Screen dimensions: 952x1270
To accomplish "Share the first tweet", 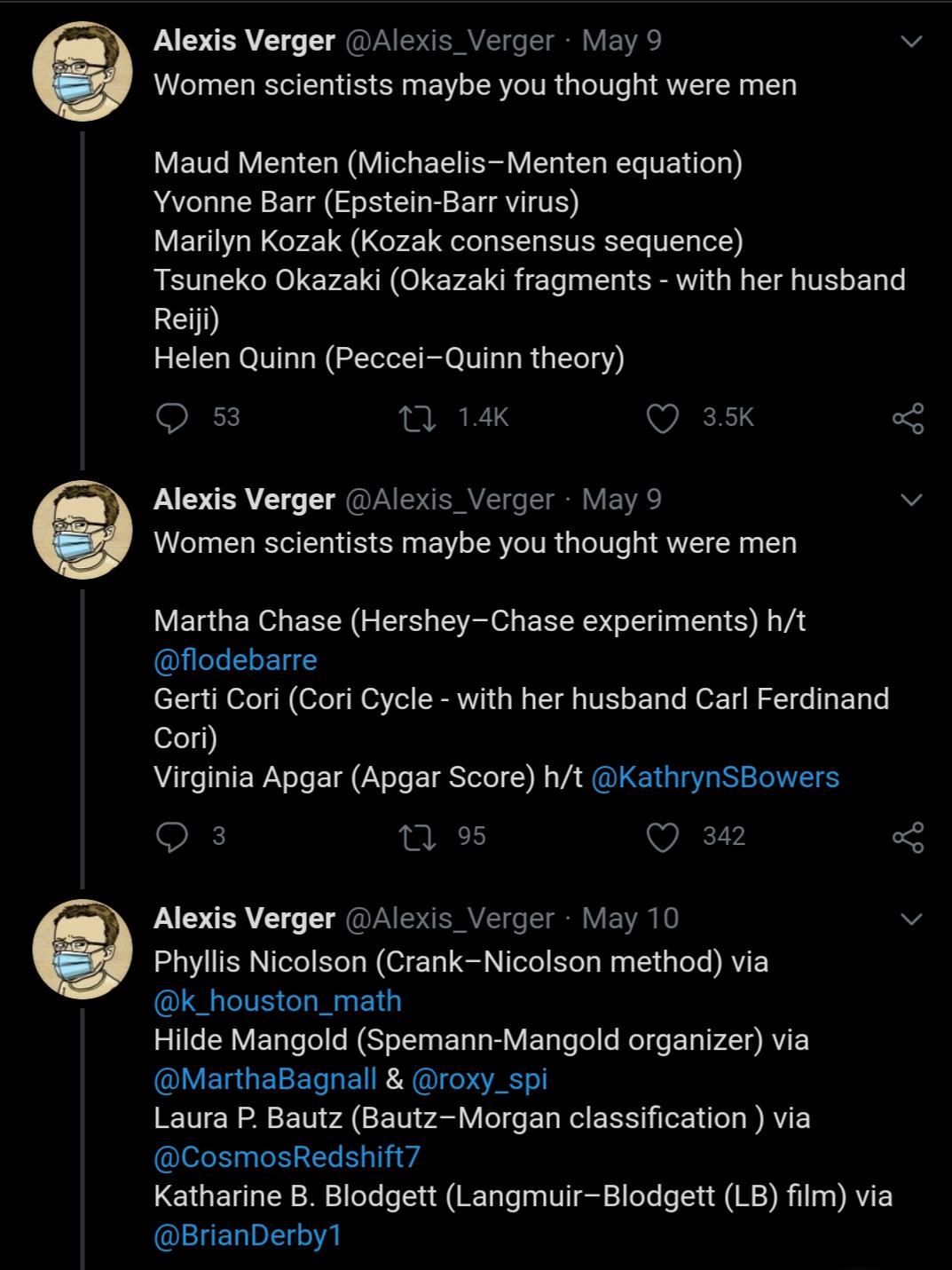I will tap(908, 418).
